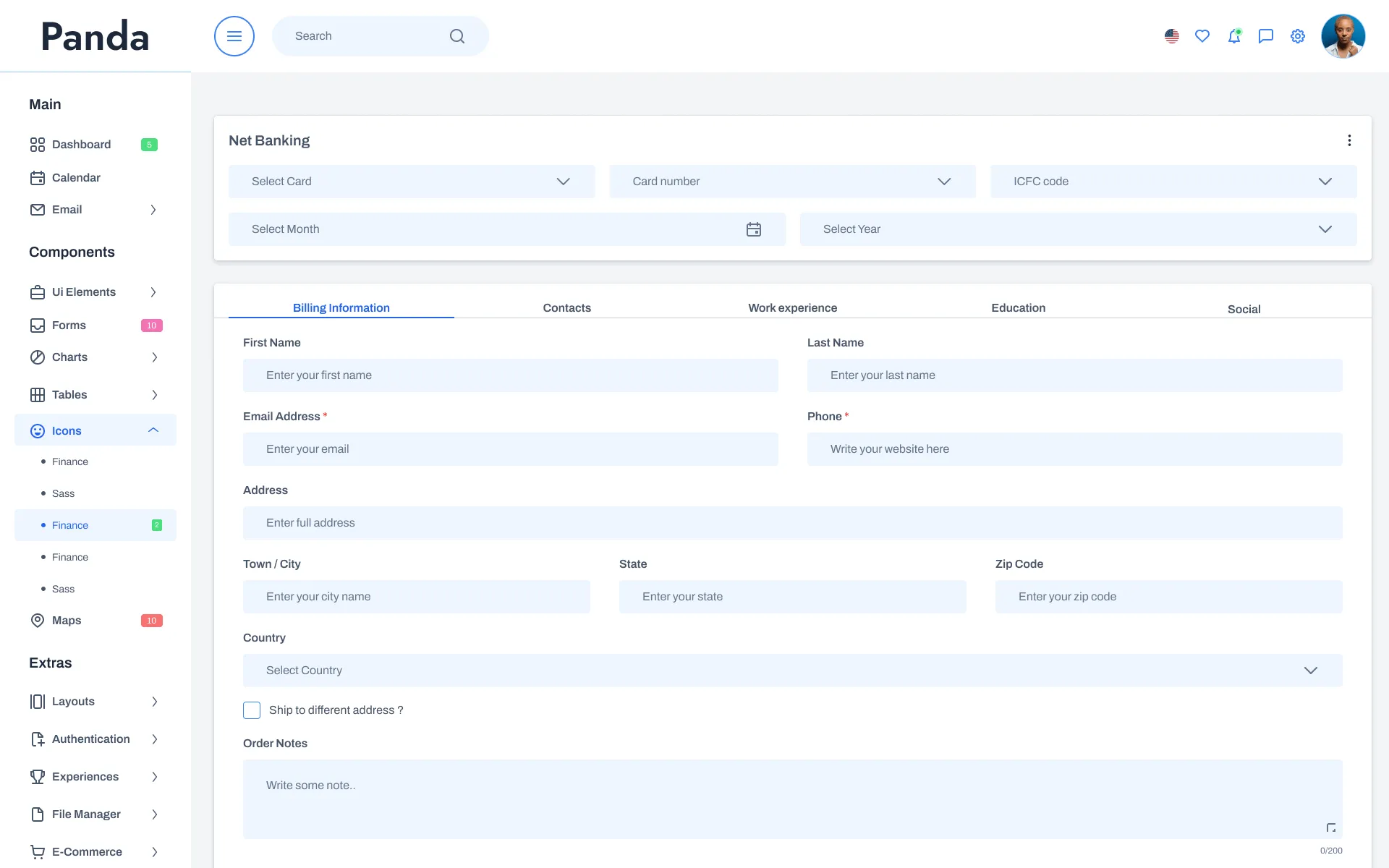This screenshot has width=1389, height=868.
Task: Click Net Banking three-dot options icon
Action: pos(1349,140)
